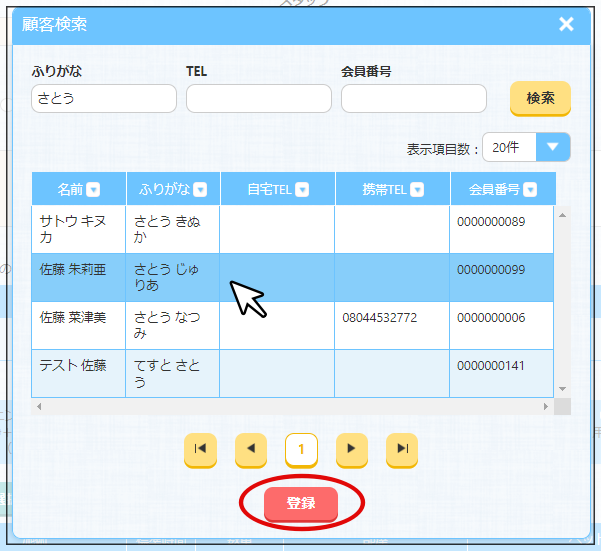Select page 1 in pagination
Screen dimensions: 601x551
coord(301,450)
